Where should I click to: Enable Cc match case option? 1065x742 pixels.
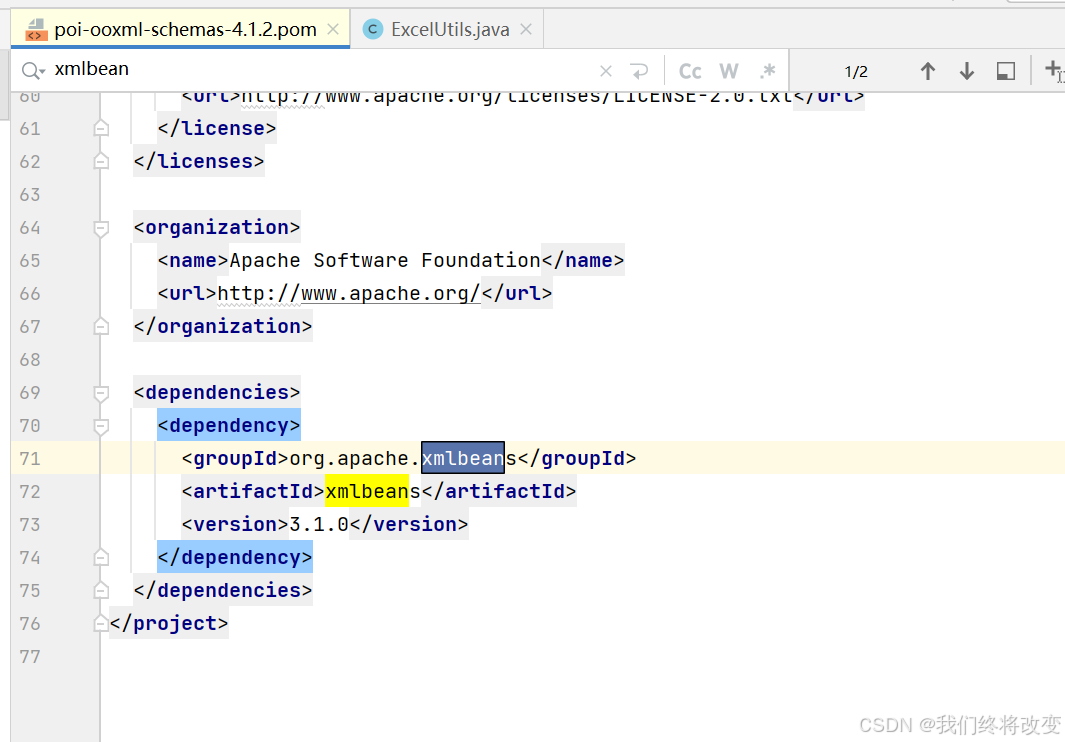690,70
